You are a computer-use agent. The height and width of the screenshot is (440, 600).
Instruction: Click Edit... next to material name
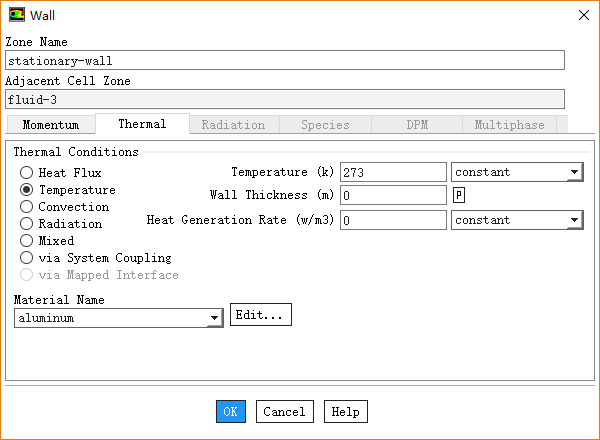tap(260, 315)
